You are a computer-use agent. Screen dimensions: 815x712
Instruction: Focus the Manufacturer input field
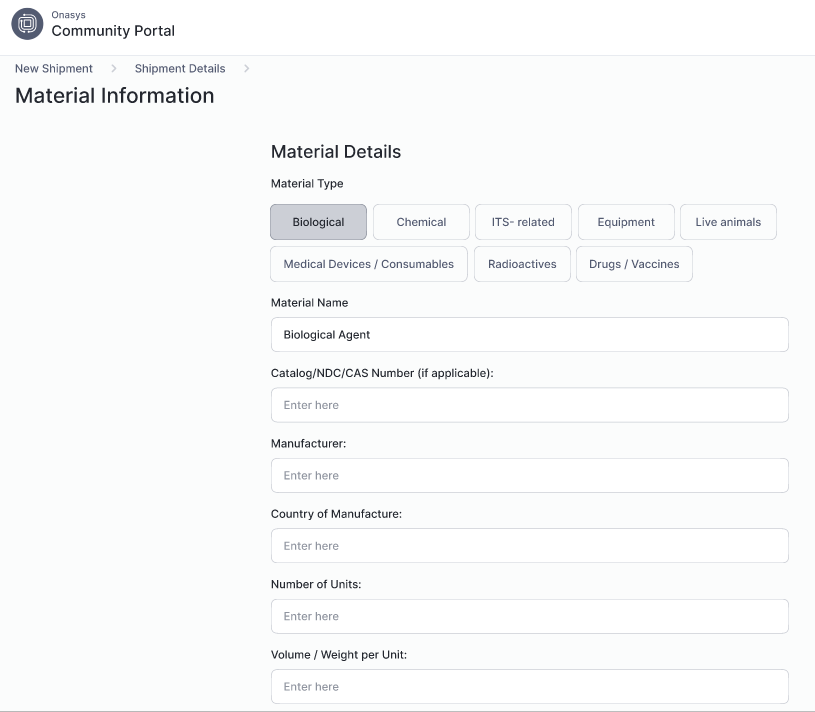pos(530,476)
